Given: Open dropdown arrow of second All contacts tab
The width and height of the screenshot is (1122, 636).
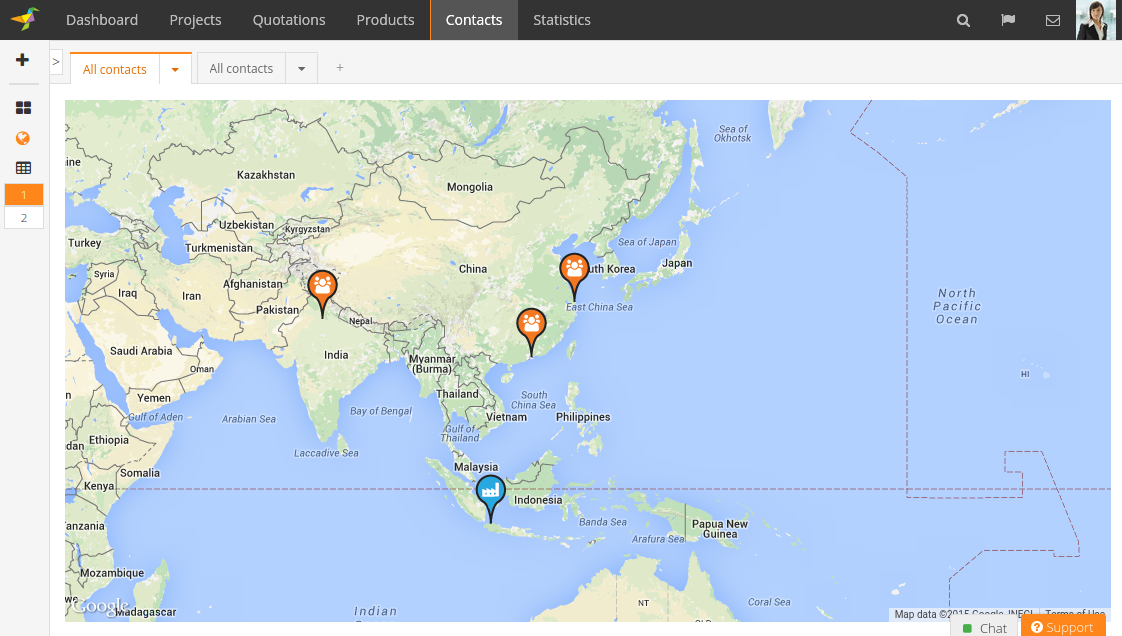Looking at the screenshot, I should (301, 69).
